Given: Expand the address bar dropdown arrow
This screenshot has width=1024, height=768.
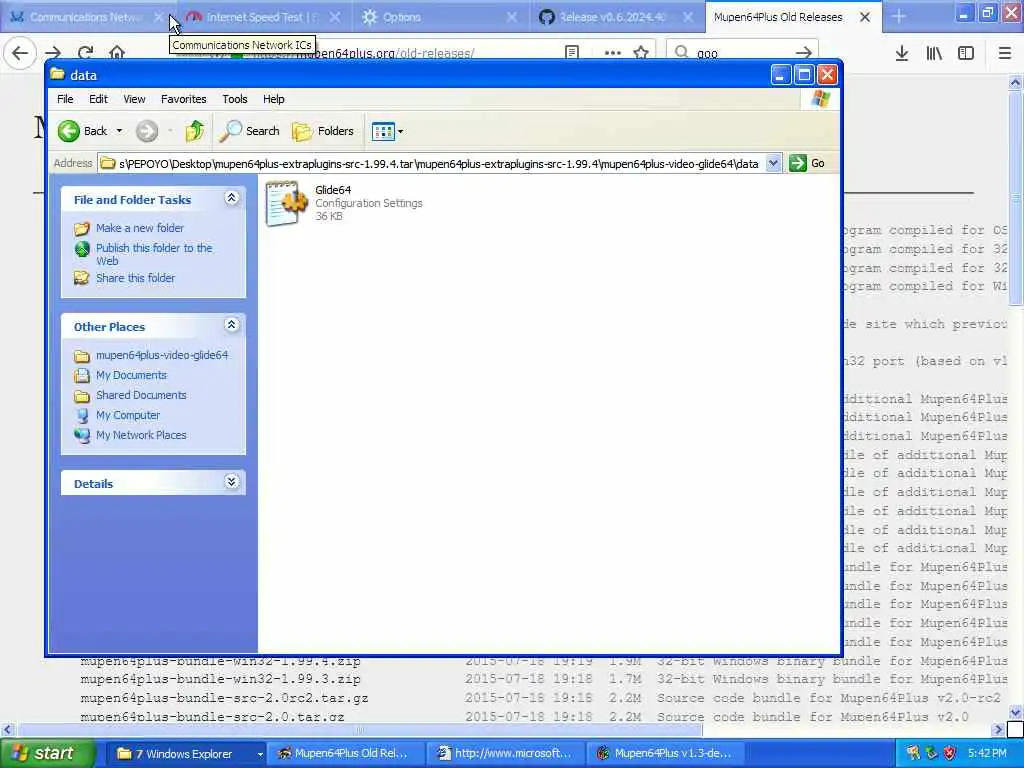Looking at the screenshot, I should (x=773, y=163).
